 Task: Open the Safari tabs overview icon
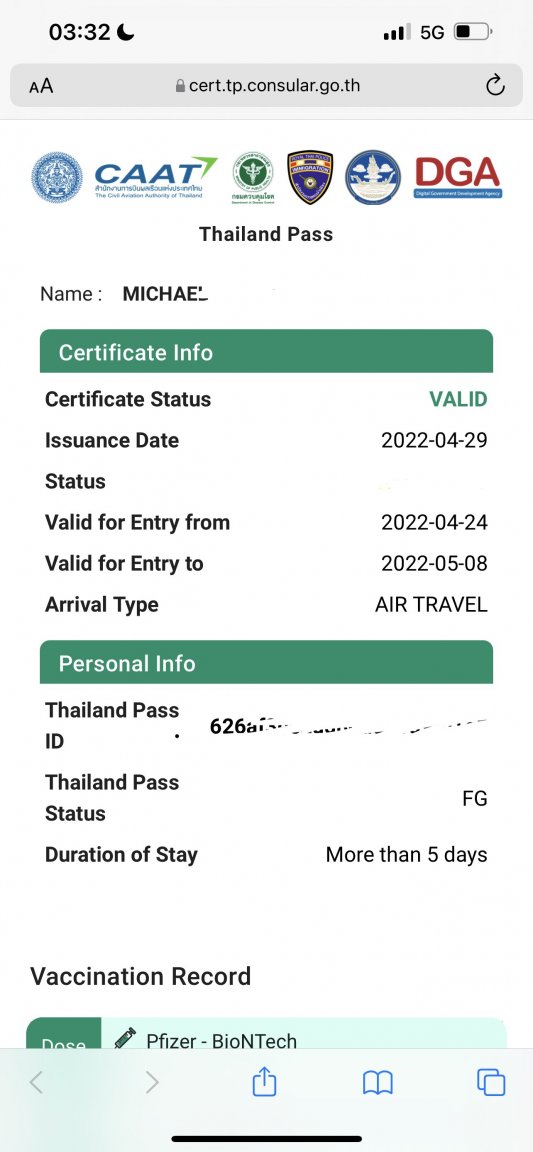click(x=491, y=1081)
